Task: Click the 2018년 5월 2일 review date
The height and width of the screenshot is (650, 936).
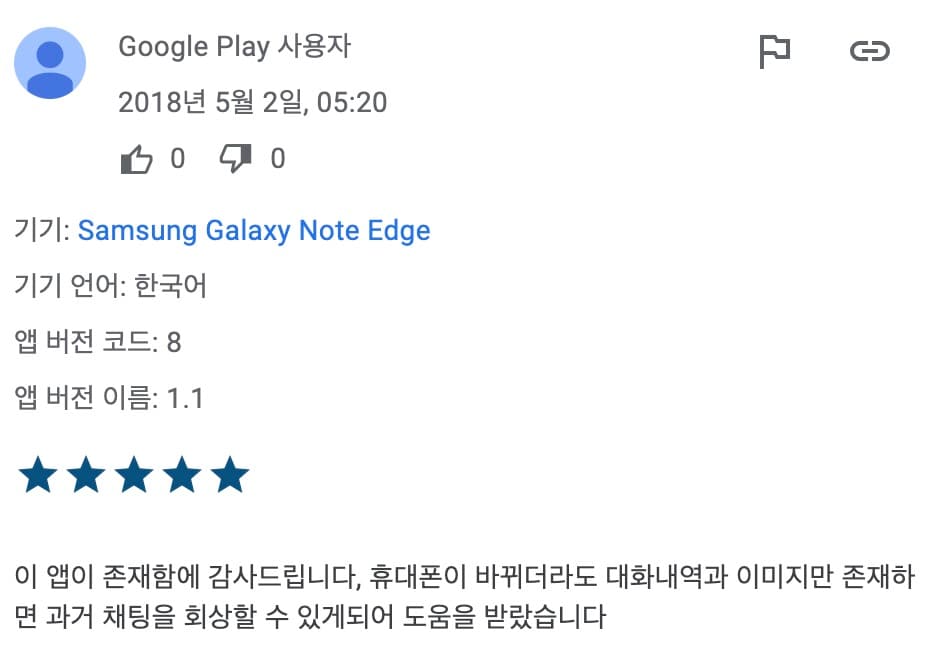Action: 252,102
